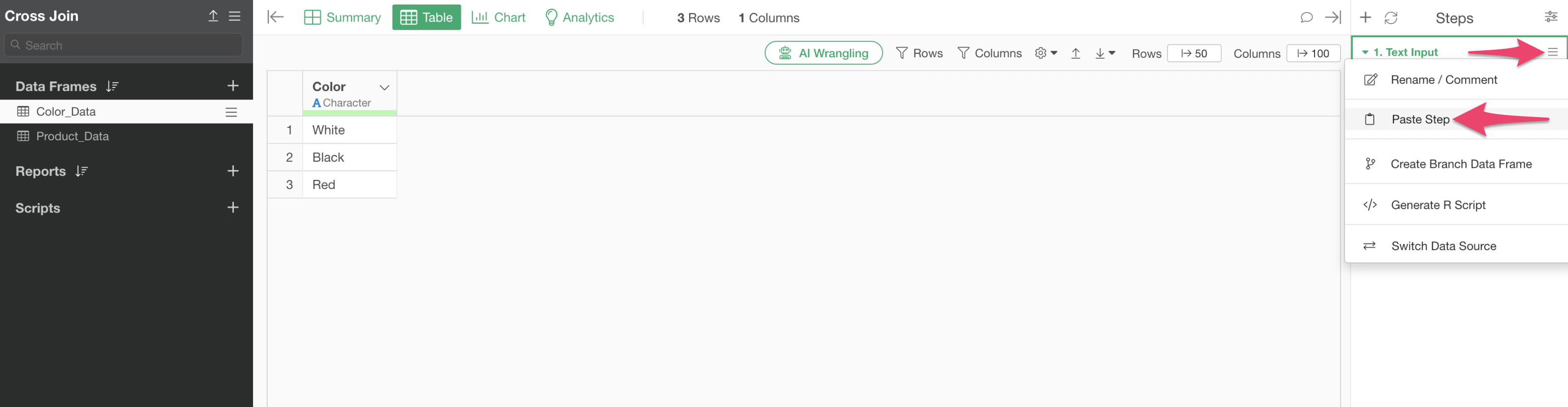Viewport: 1568px width, 407px height.
Task: Click the project export upload icon
Action: click(213, 17)
